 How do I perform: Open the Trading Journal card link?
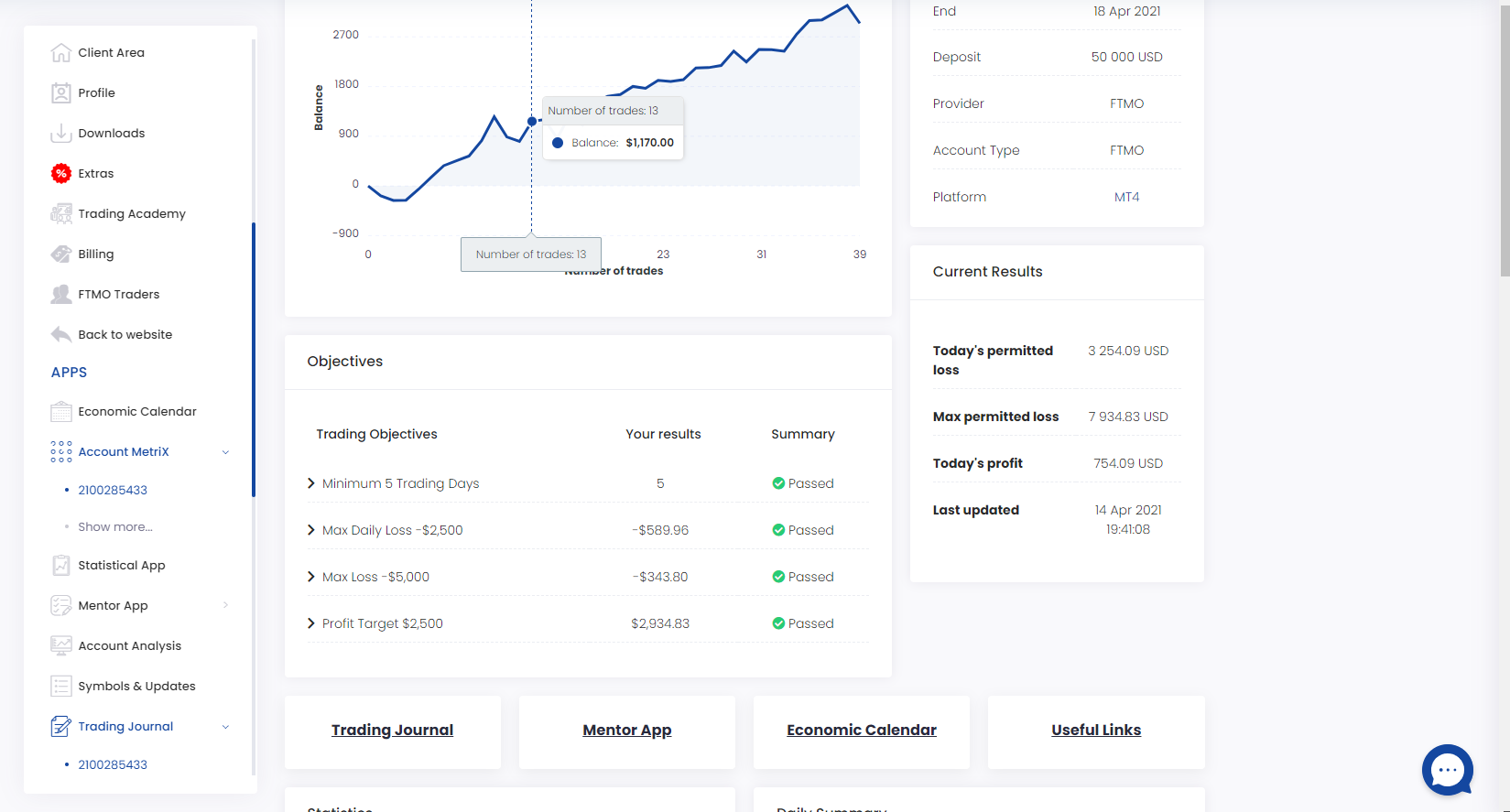392,731
